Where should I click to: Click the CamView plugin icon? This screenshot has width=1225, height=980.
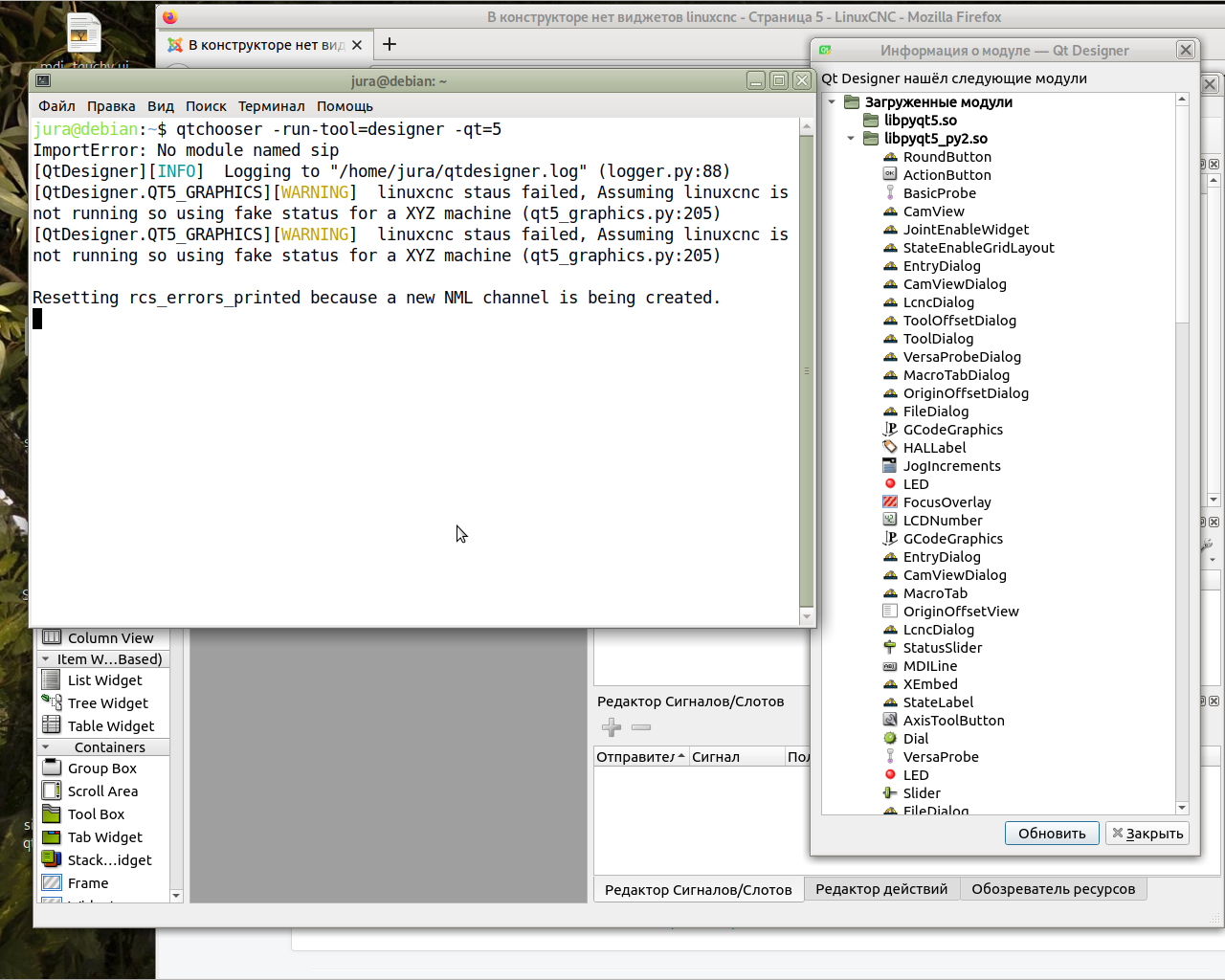[x=890, y=212]
